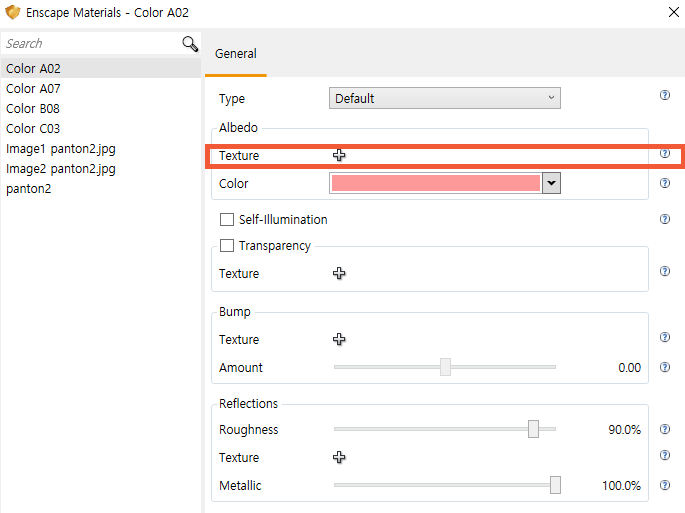Enable the Self-Illumination checkbox
Screen dimensions: 685x513
(x=227, y=220)
